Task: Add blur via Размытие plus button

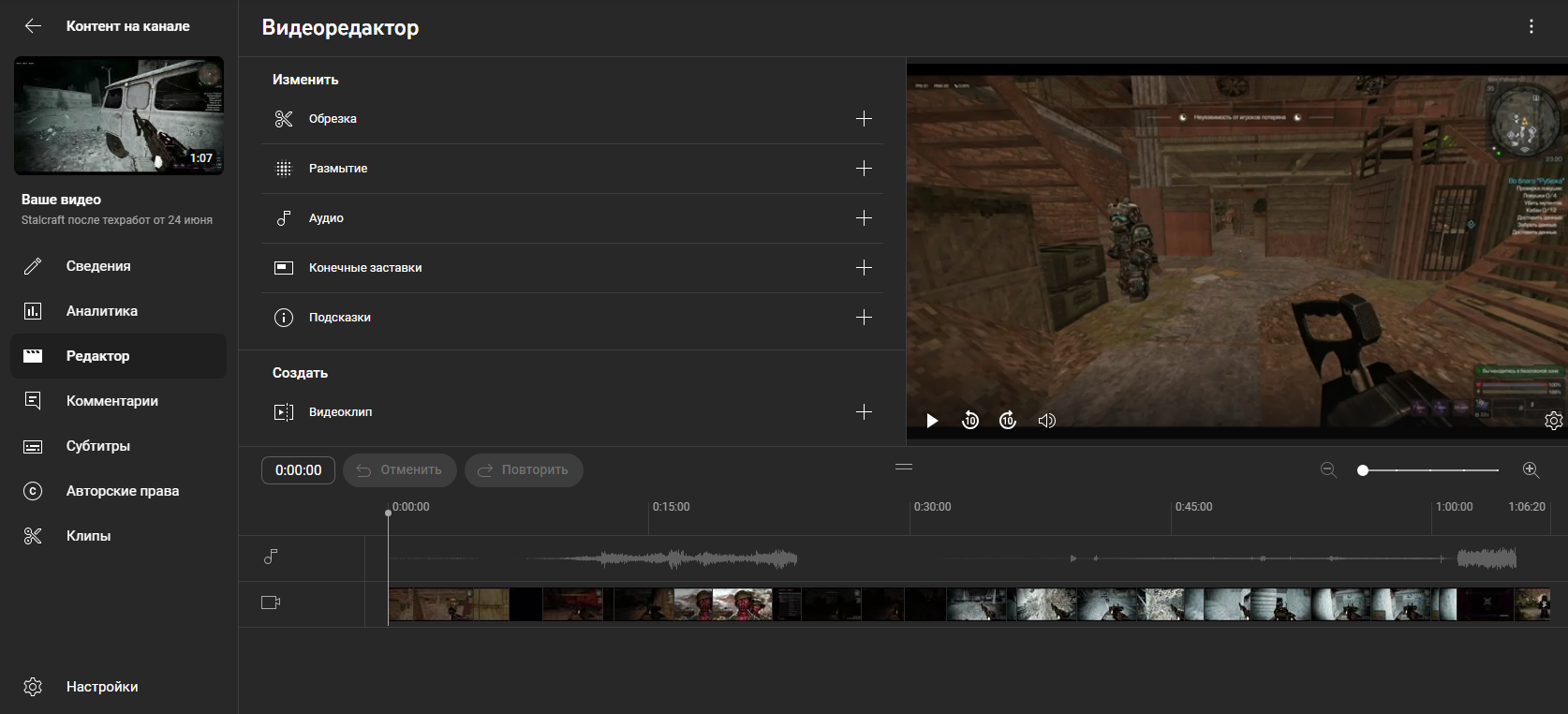Action: click(864, 169)
